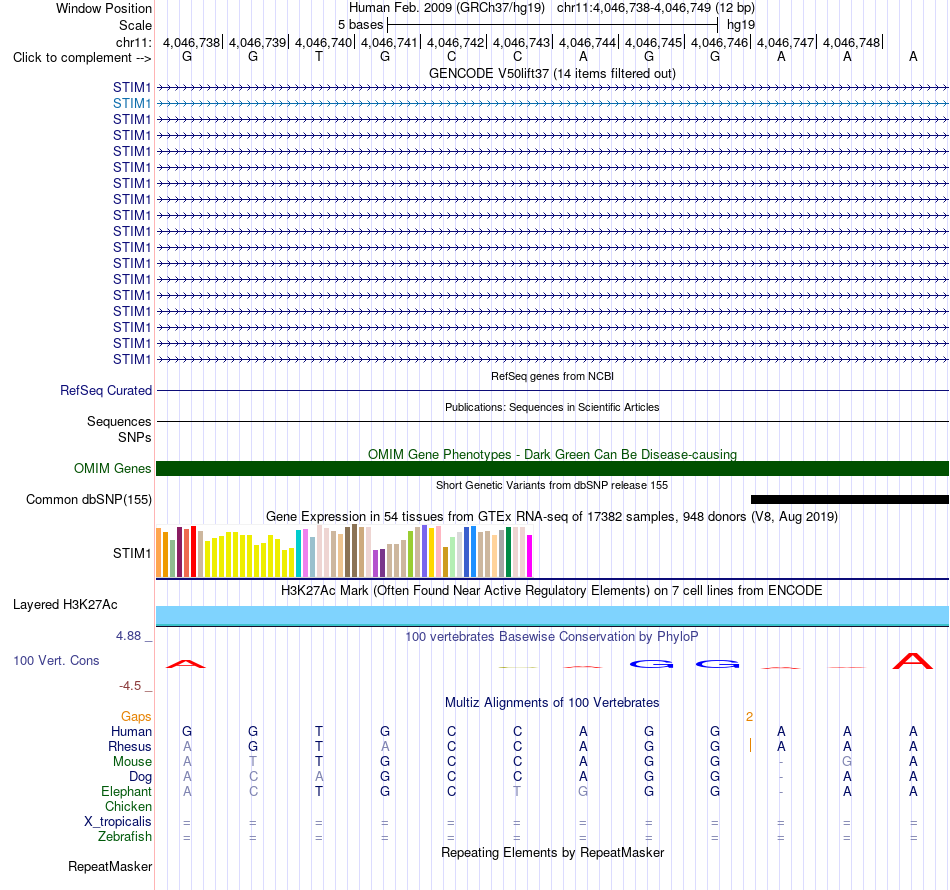Open the Common dbSNP(155) track label
Viewport: 950px width, 890px height.
pos(89,500)
